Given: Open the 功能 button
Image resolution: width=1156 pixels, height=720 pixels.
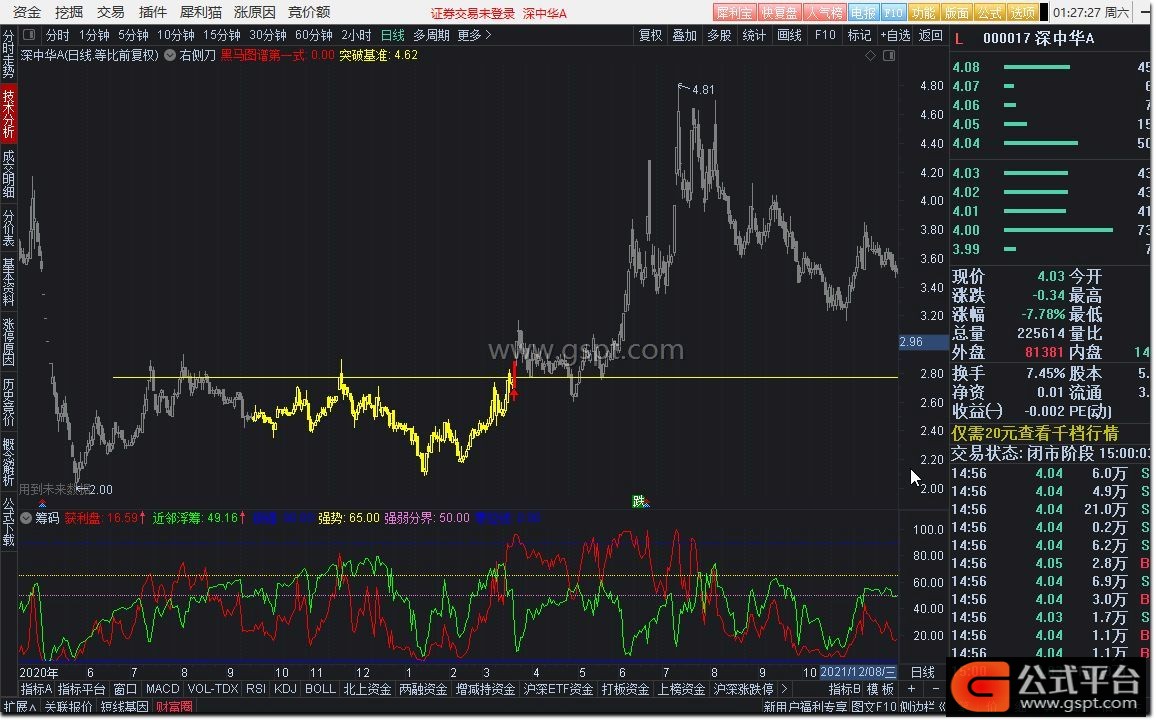Looking at the screenshot, I should (x=923, y=13).
